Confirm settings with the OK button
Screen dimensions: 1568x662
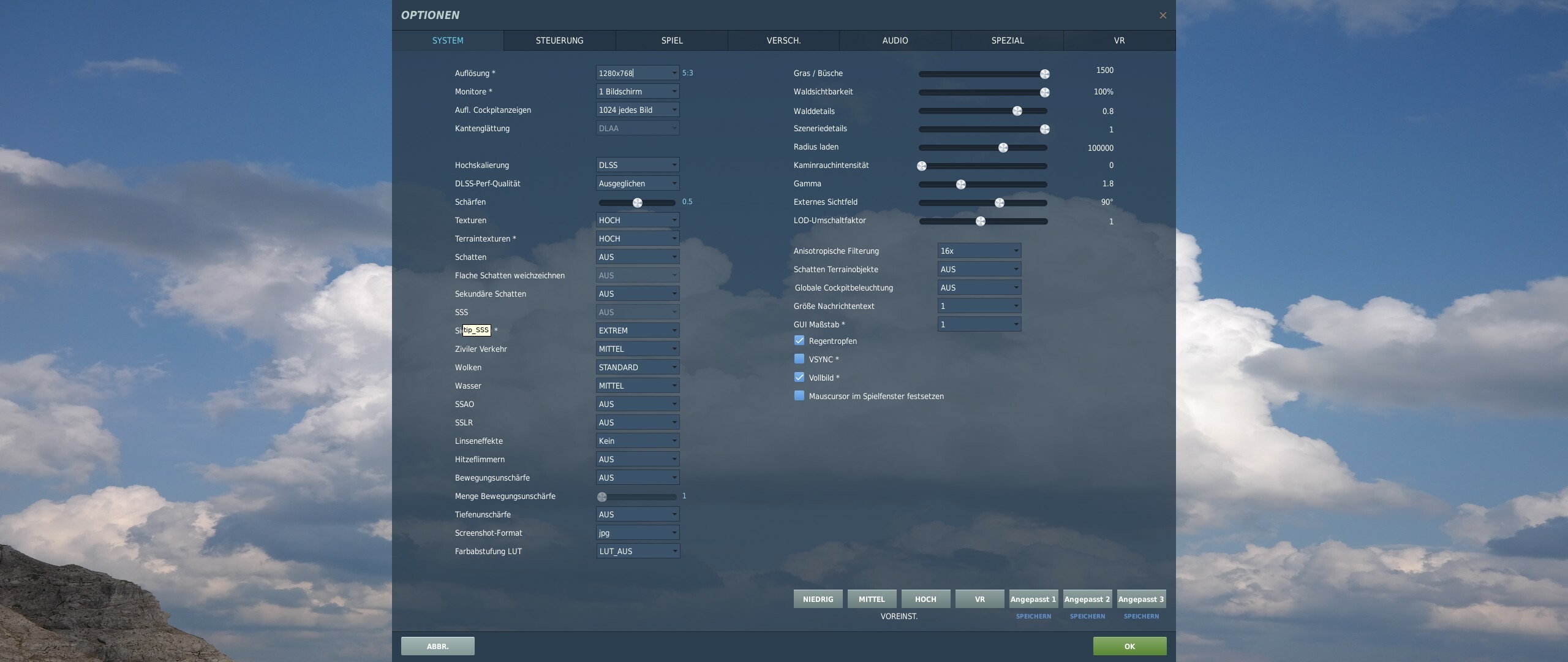coord(1129,646)
